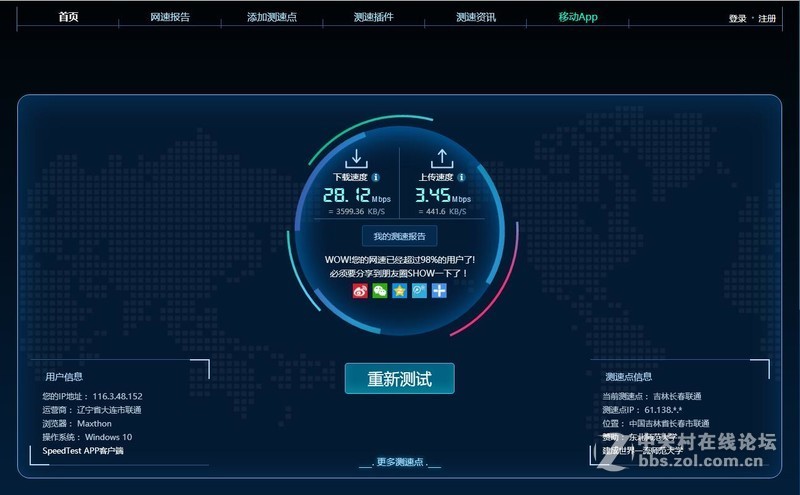
Task: Show 更多测速点 link
Action: (400, 462)
